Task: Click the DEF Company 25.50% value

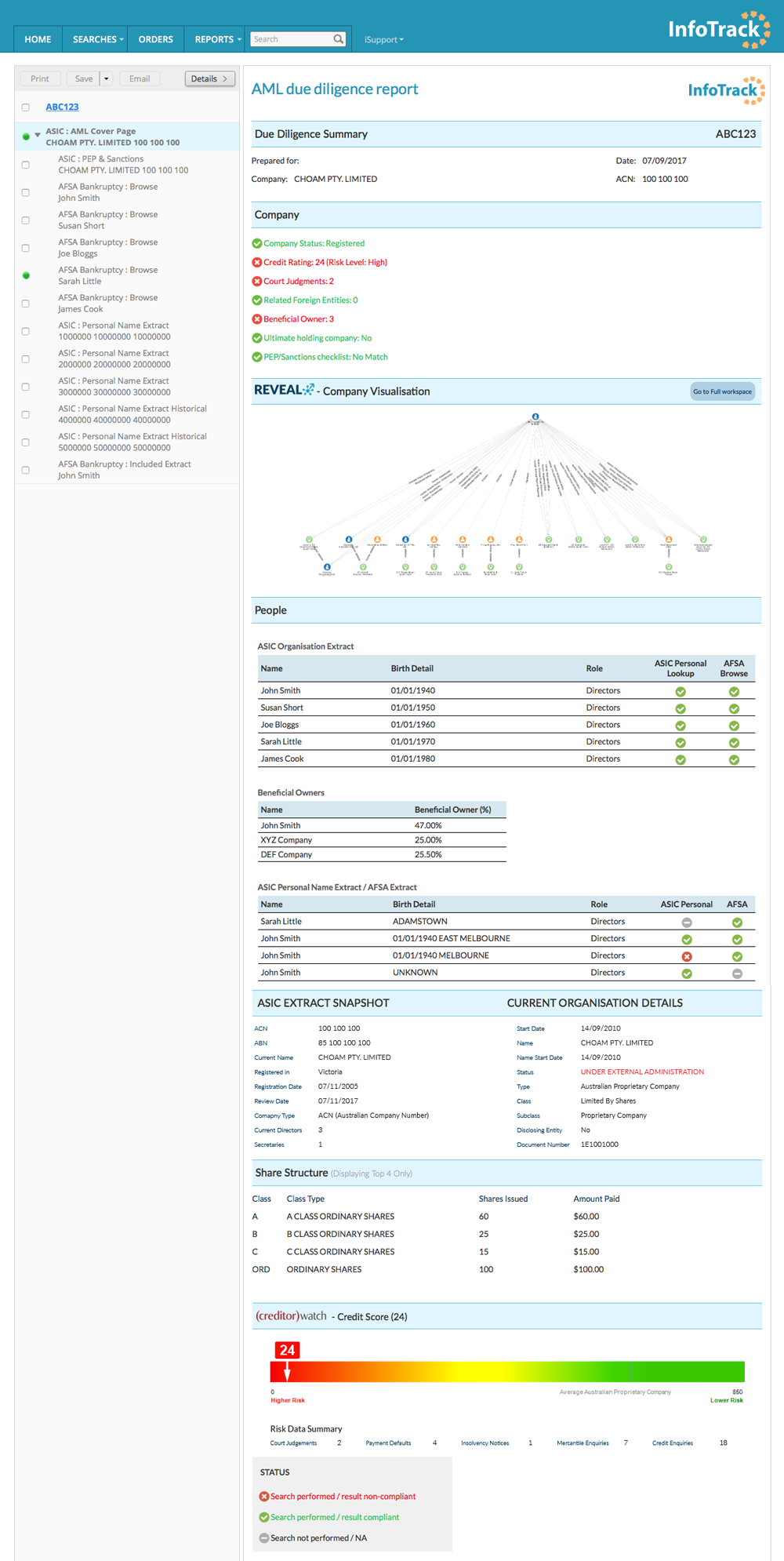Action: click(x=428, y=855)
